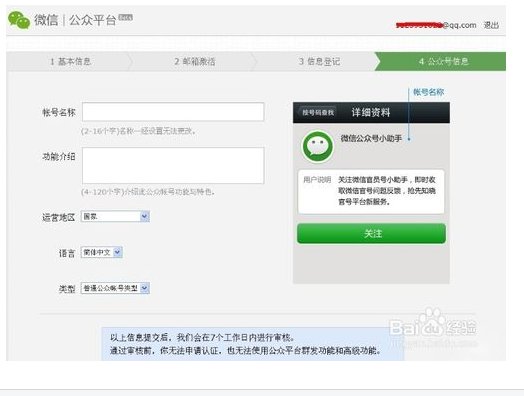Click the 用户说明 description text
This screenshot has height=396, width=524.
[387, 191]
